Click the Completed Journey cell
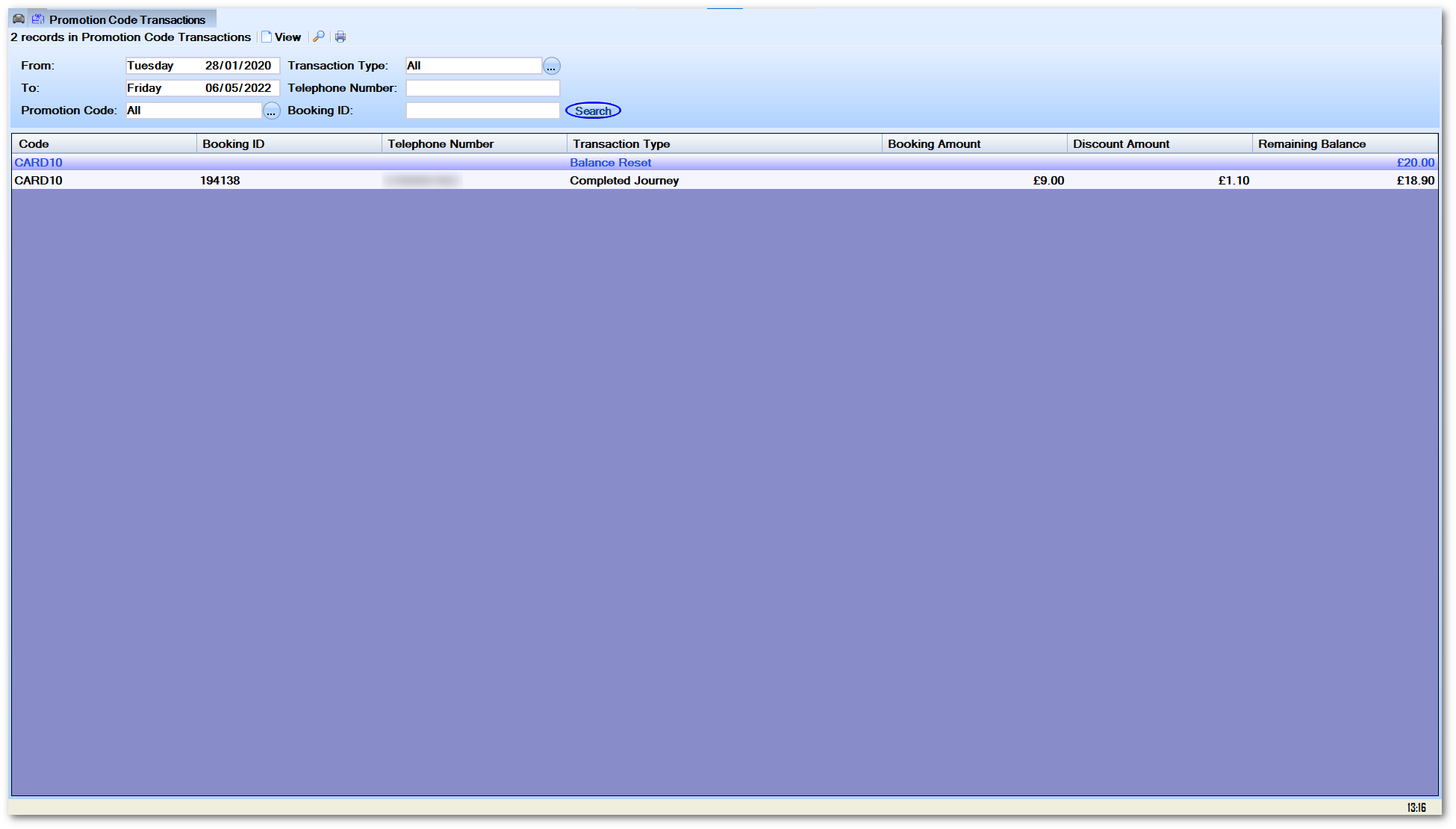Viewport: 1456px width, 829px height. pyautogui.click(x=624, y=181)
